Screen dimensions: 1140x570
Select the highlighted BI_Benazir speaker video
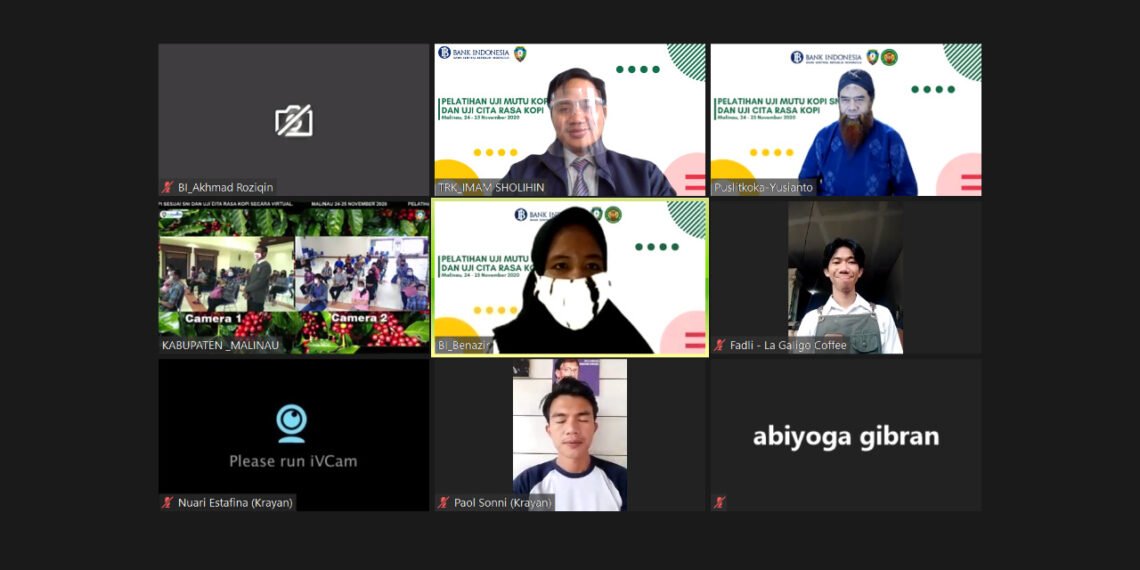pyautogui.click(x=570, y=278)
